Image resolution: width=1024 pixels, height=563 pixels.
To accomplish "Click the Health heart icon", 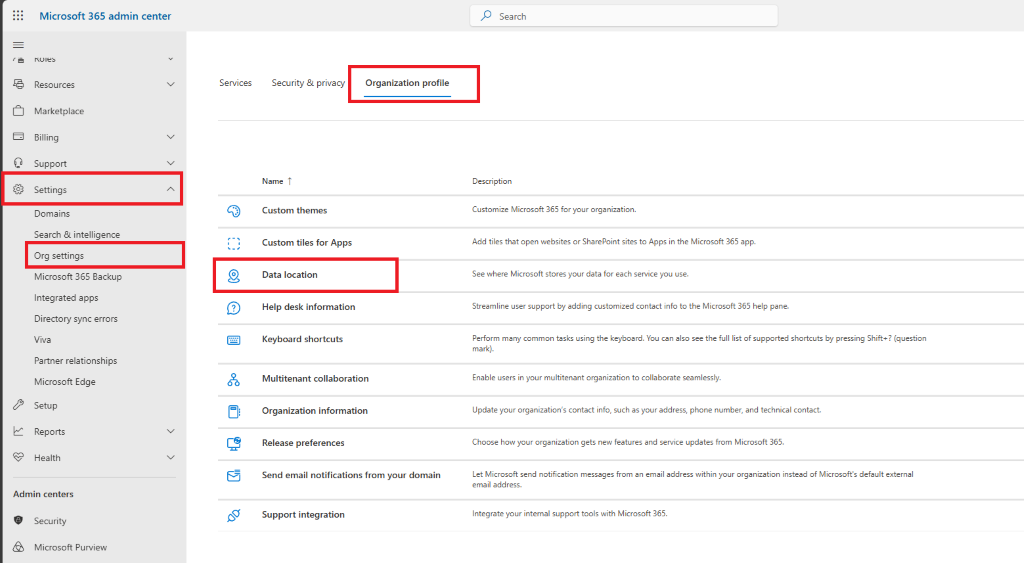I will (18, 457).
